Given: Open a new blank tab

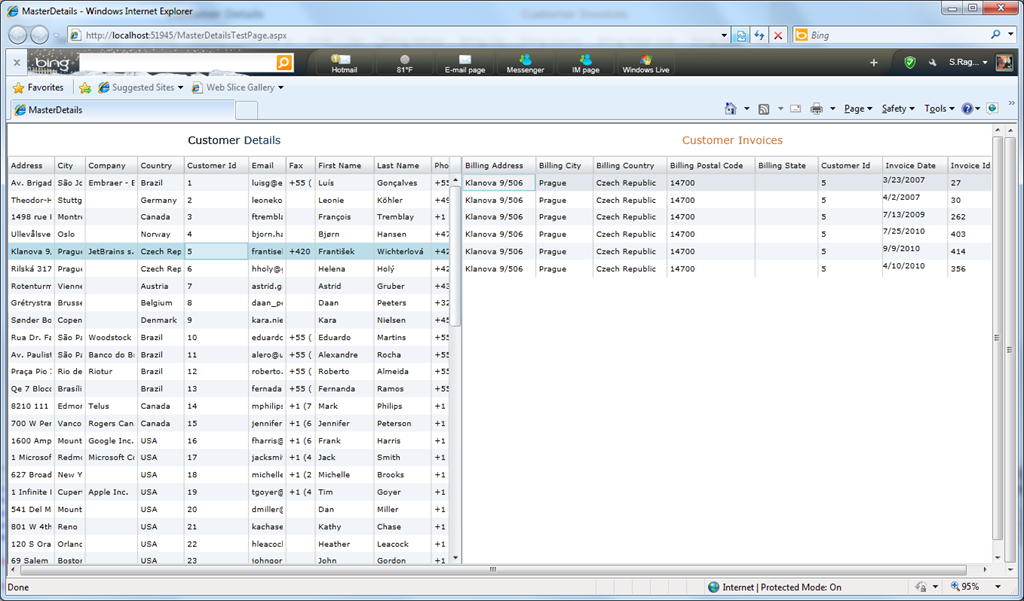Looking at the screenshot, I should [246, 110].
